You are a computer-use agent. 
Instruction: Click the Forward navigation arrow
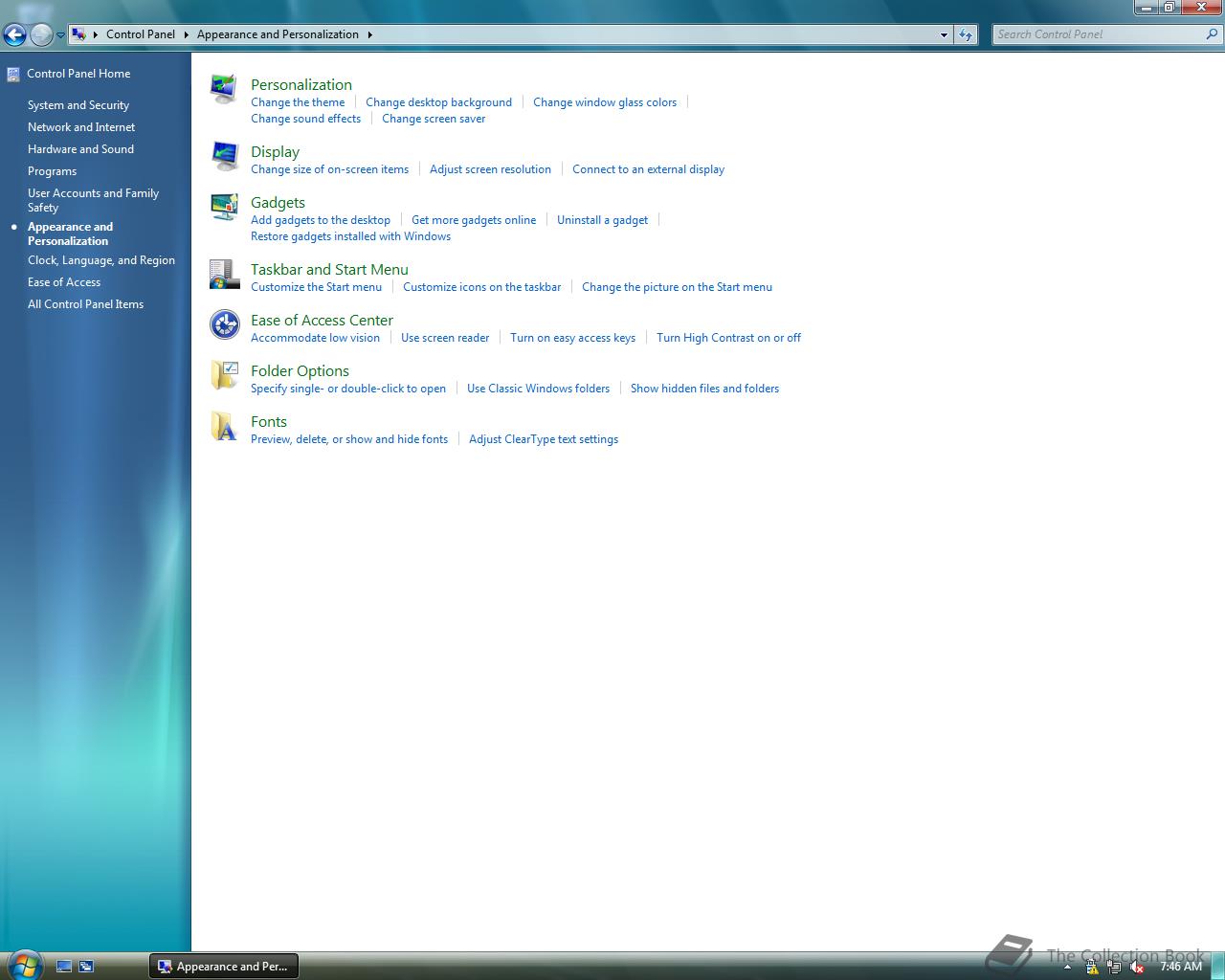41,34
